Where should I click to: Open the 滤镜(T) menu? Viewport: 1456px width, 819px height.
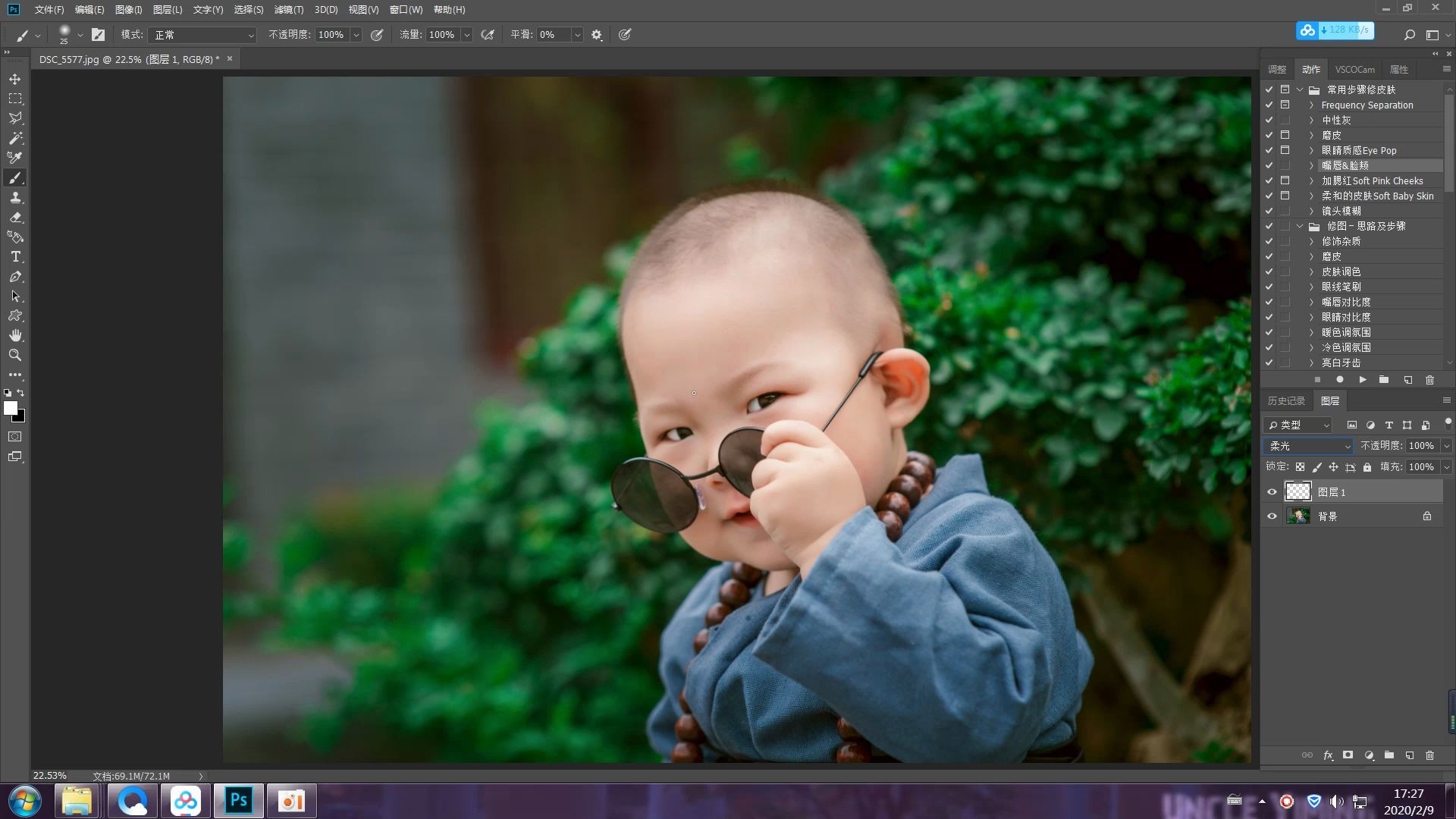[x=288, y=10]
